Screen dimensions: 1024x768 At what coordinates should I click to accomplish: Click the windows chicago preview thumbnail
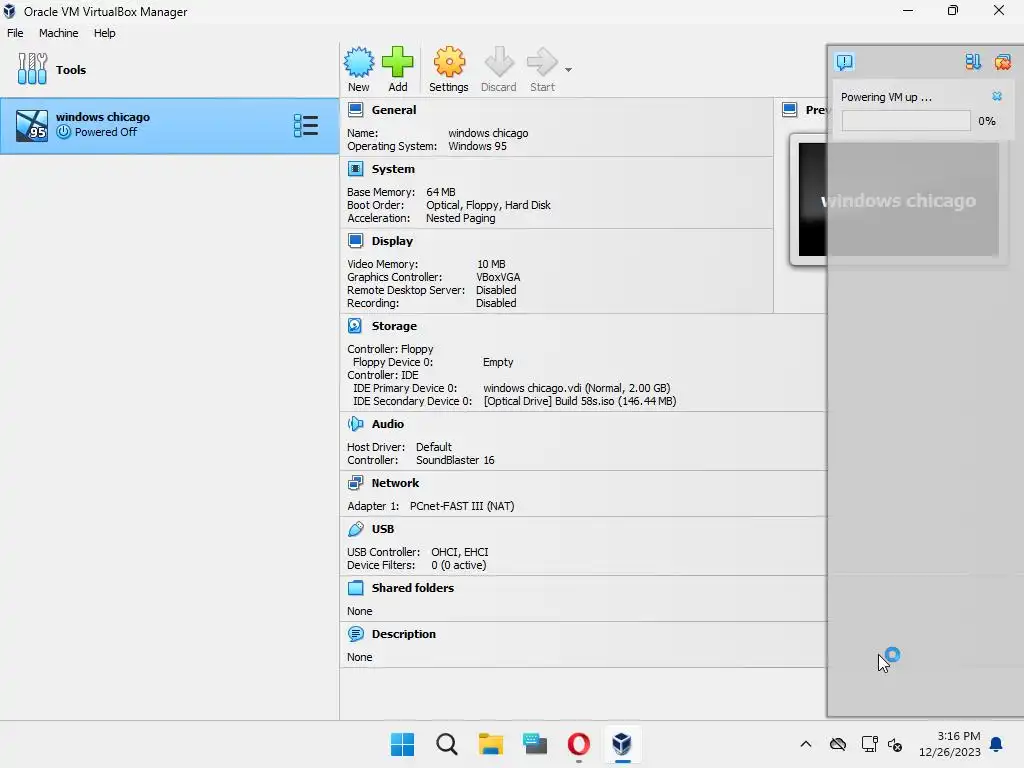coord(897,200)
